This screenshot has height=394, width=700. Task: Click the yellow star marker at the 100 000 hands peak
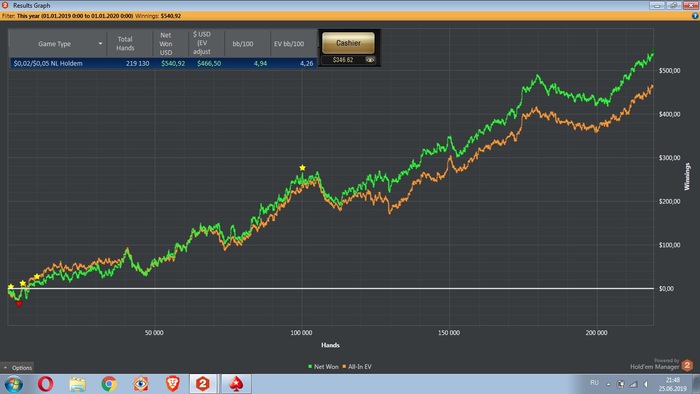302,168
